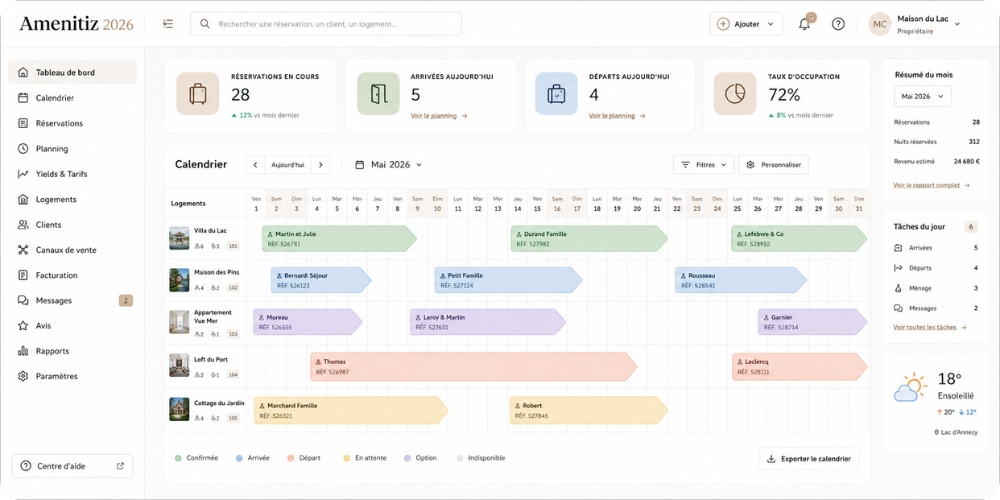1000x500 pixels.
Task: Open Durand Famille reservation bar
Action: 589,239
